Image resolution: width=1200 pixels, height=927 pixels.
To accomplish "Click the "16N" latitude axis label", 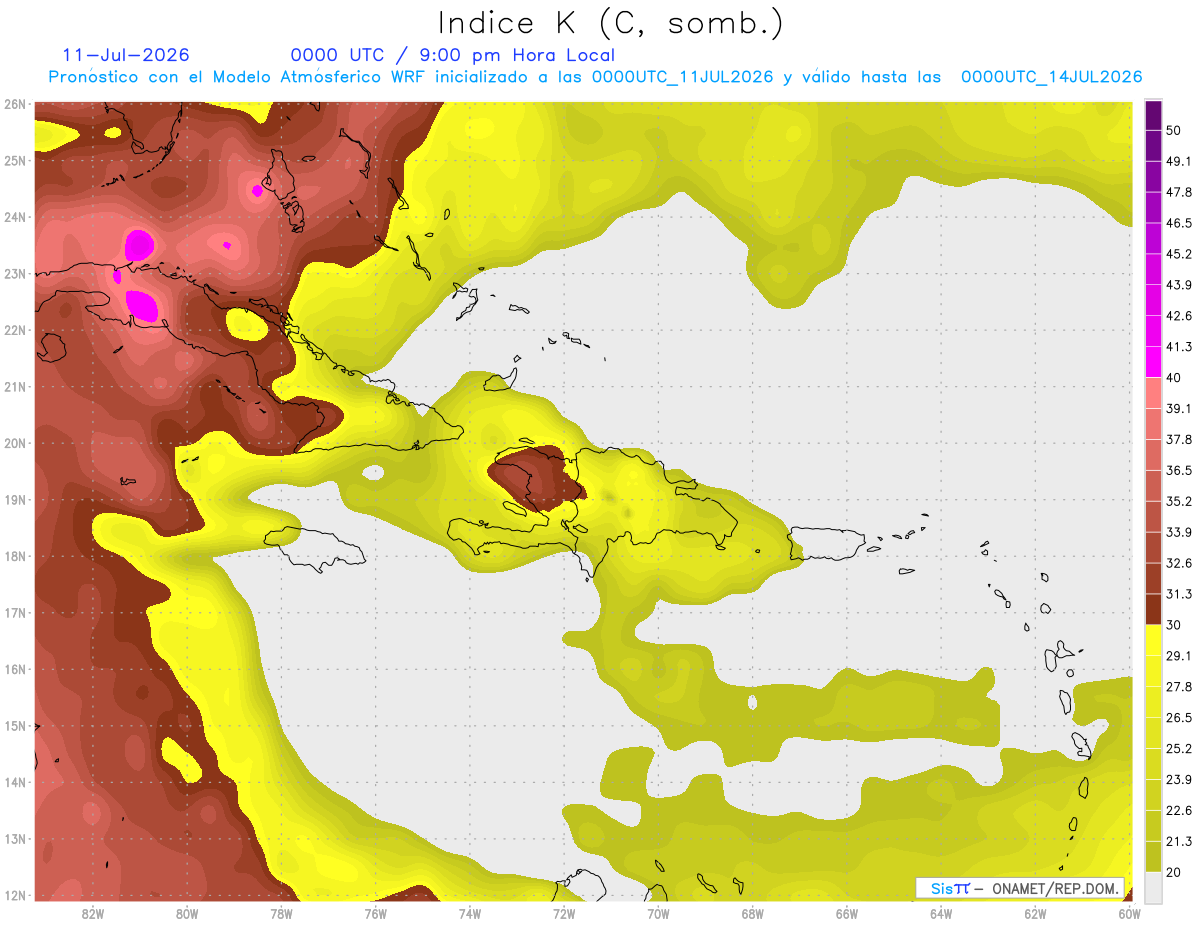I will 15,669.
